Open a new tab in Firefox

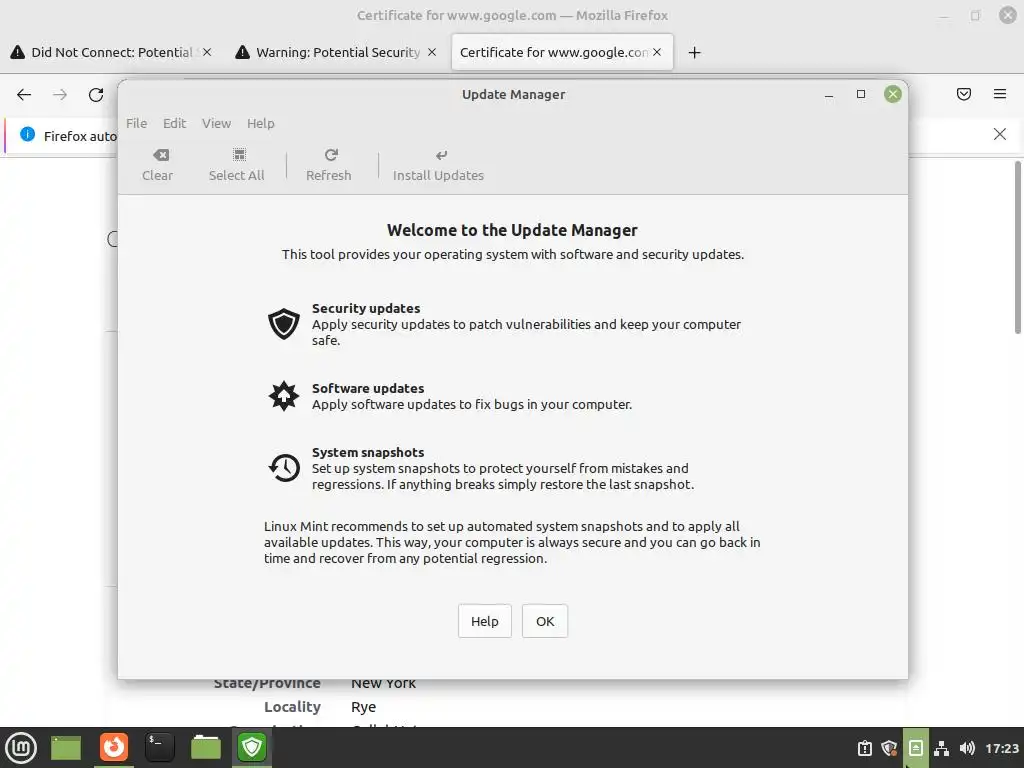coord(695,52)
